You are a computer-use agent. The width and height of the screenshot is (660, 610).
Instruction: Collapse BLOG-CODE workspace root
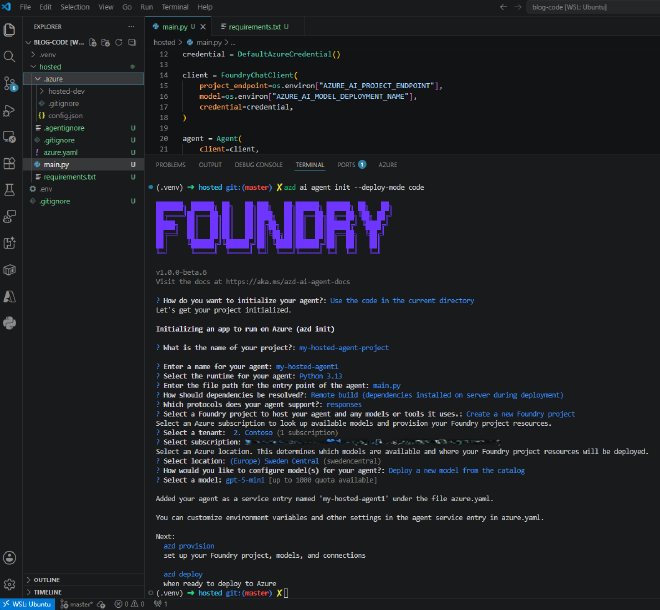(x=56, y=43)
